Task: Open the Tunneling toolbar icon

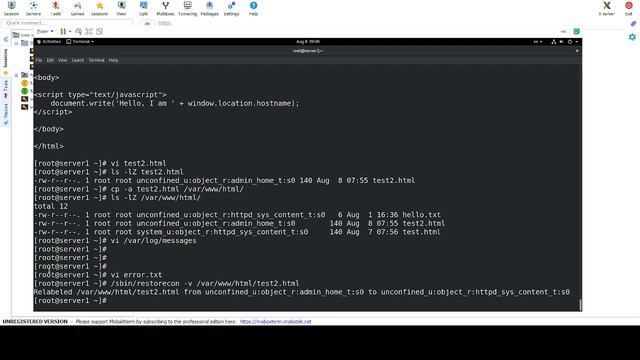Action: (187, 8)
